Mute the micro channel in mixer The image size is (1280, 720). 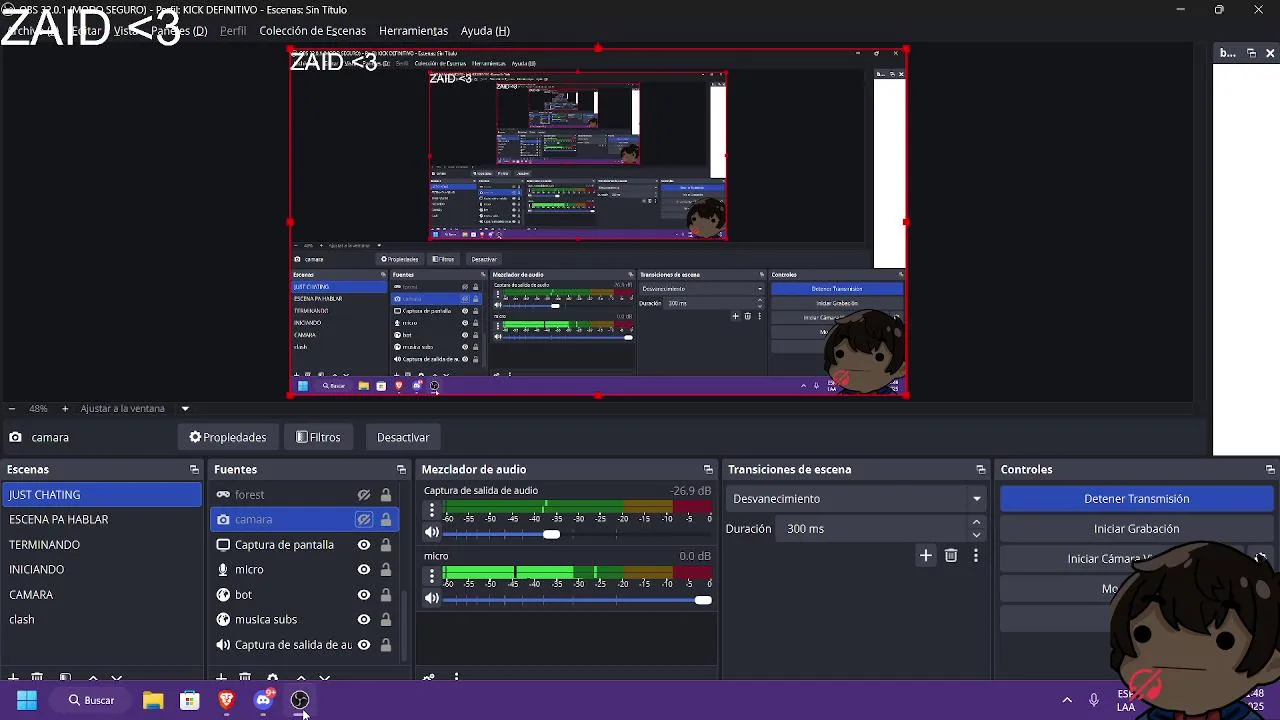(432, 599)
